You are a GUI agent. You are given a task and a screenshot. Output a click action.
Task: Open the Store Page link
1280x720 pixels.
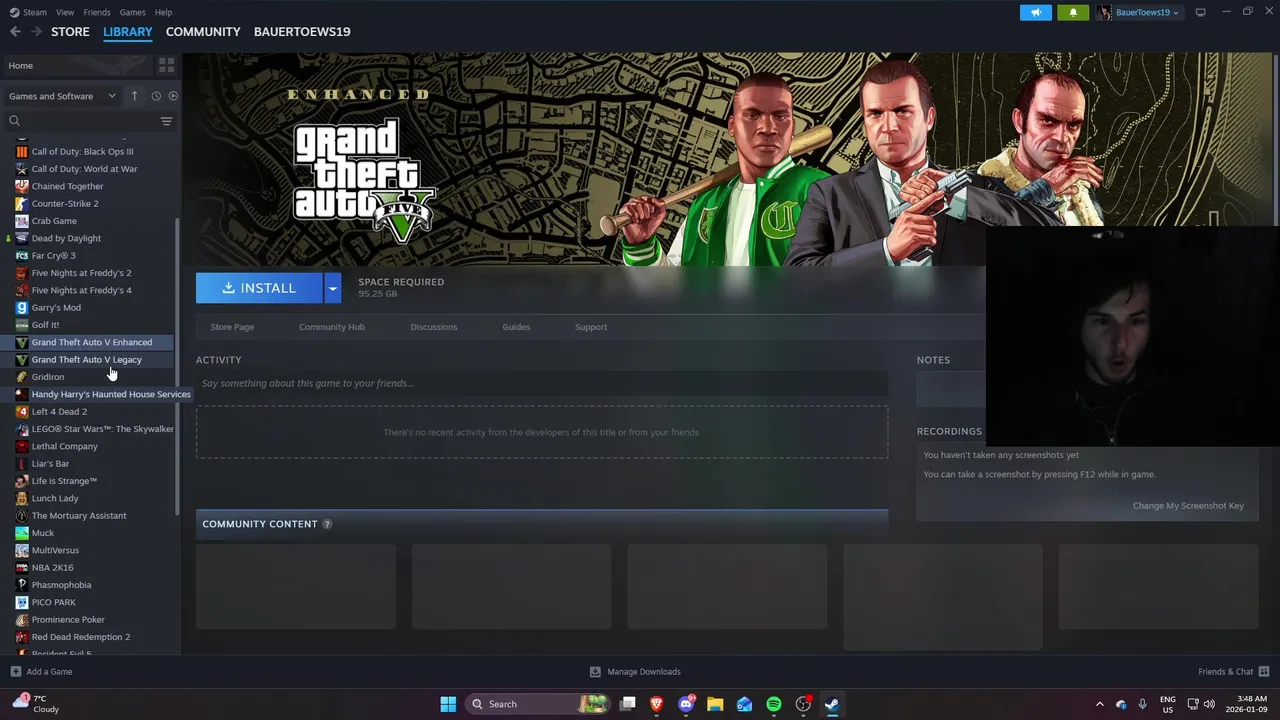[x=232, y=327]
